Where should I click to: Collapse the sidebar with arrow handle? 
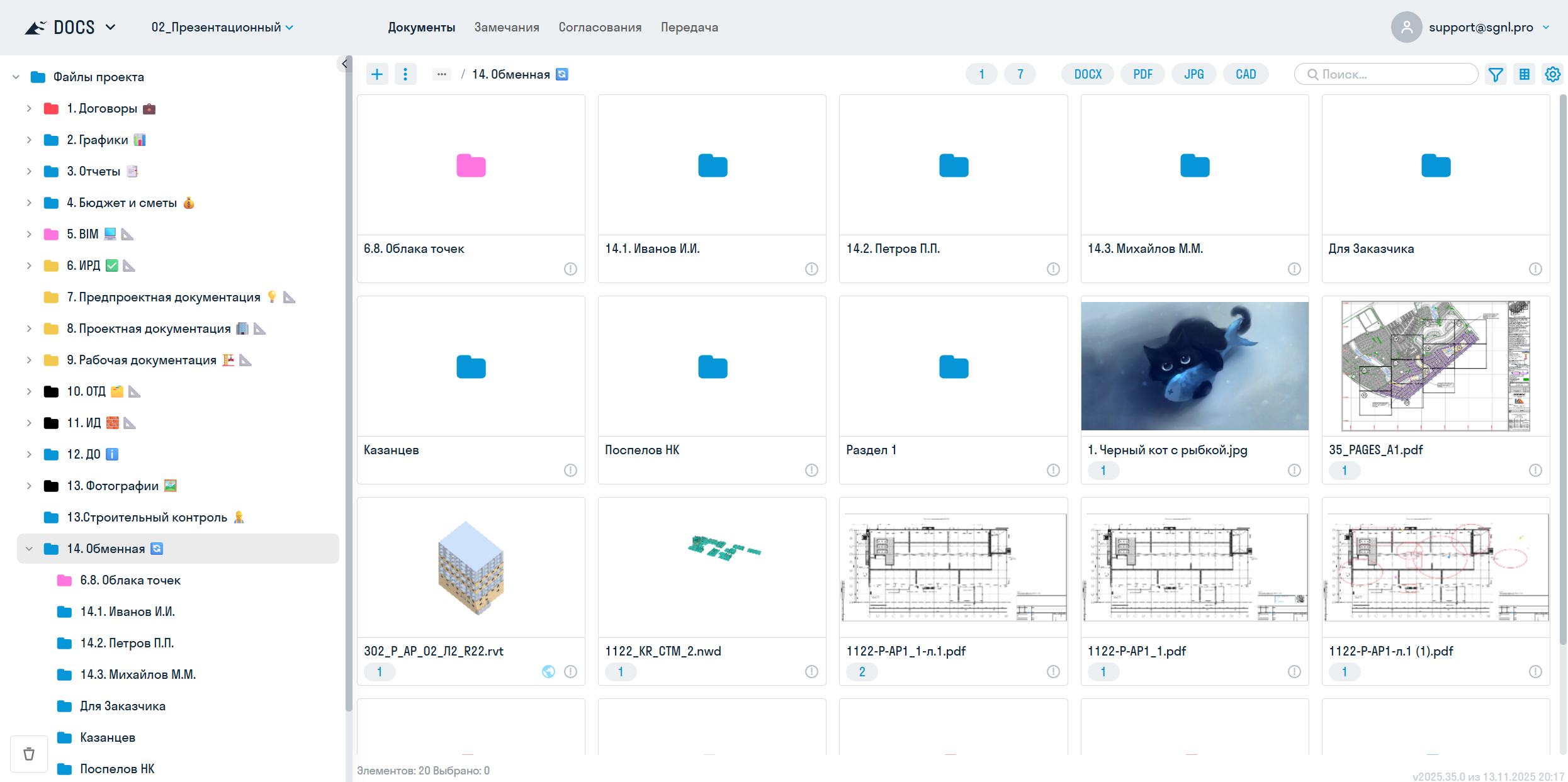tap(344, 64)
